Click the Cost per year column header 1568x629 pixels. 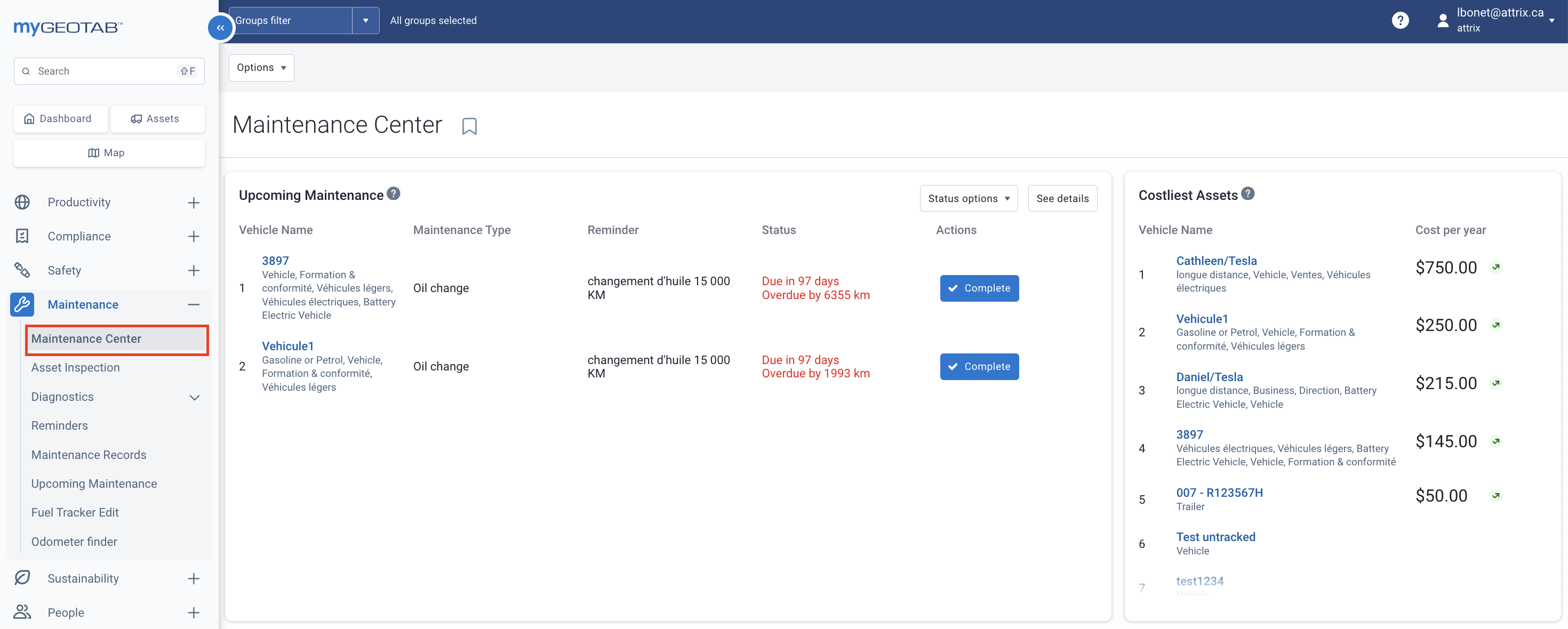1450,230
